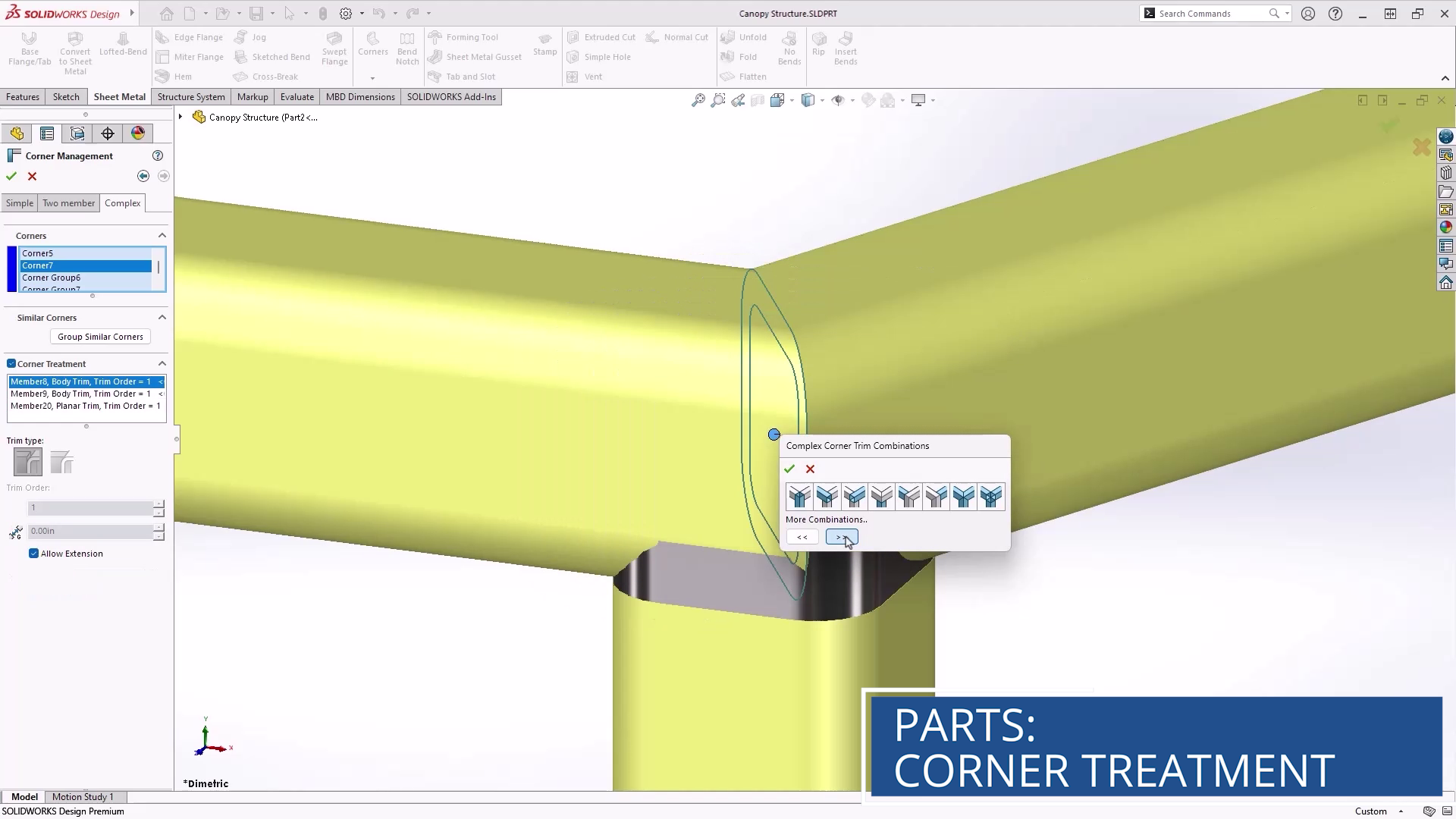Expand the Canopy Structure tree node
The height and width of the screenshot is (819, 1456).
coord(180,117)
